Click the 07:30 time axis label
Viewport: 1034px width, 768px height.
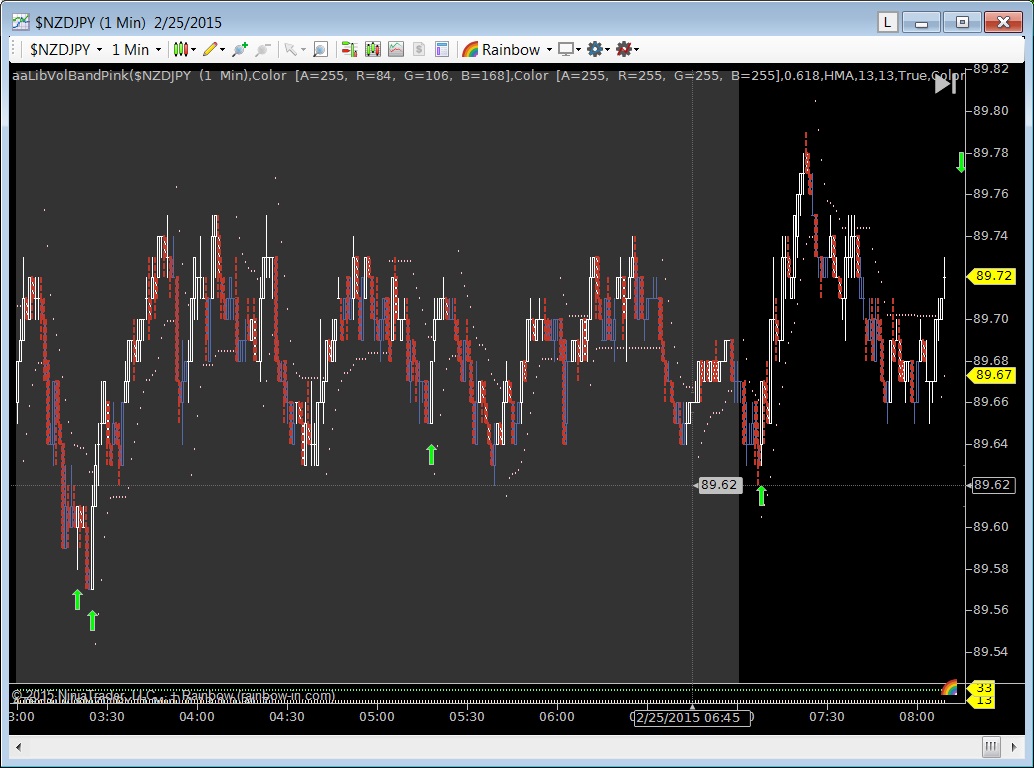826,717
